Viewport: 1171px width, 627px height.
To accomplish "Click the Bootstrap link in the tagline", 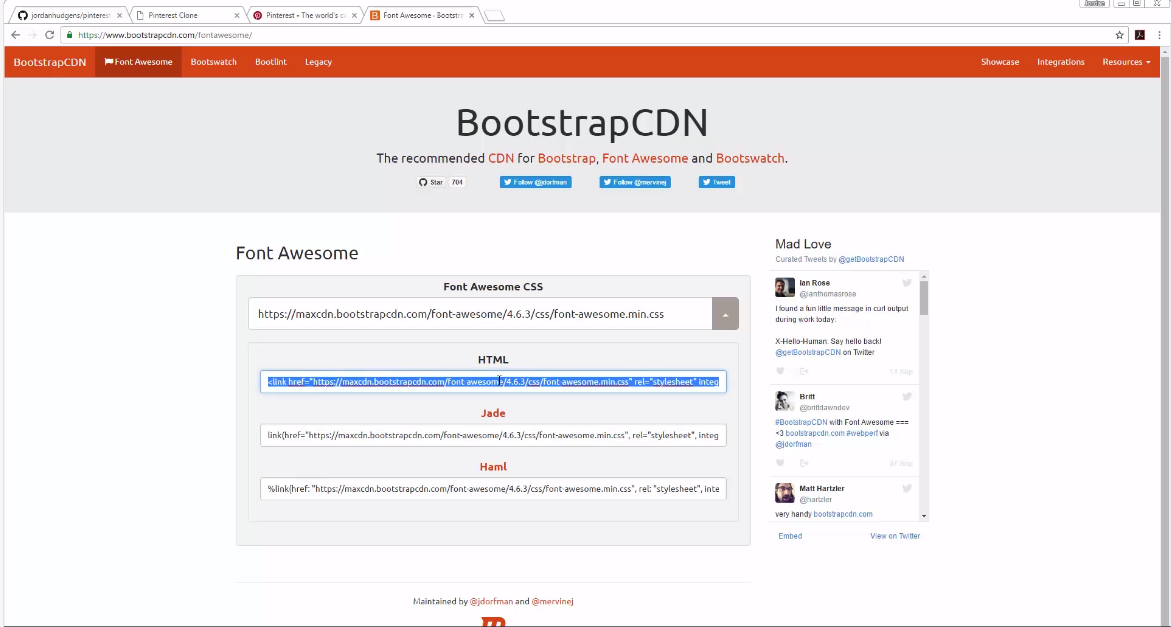I will [566, 158].
